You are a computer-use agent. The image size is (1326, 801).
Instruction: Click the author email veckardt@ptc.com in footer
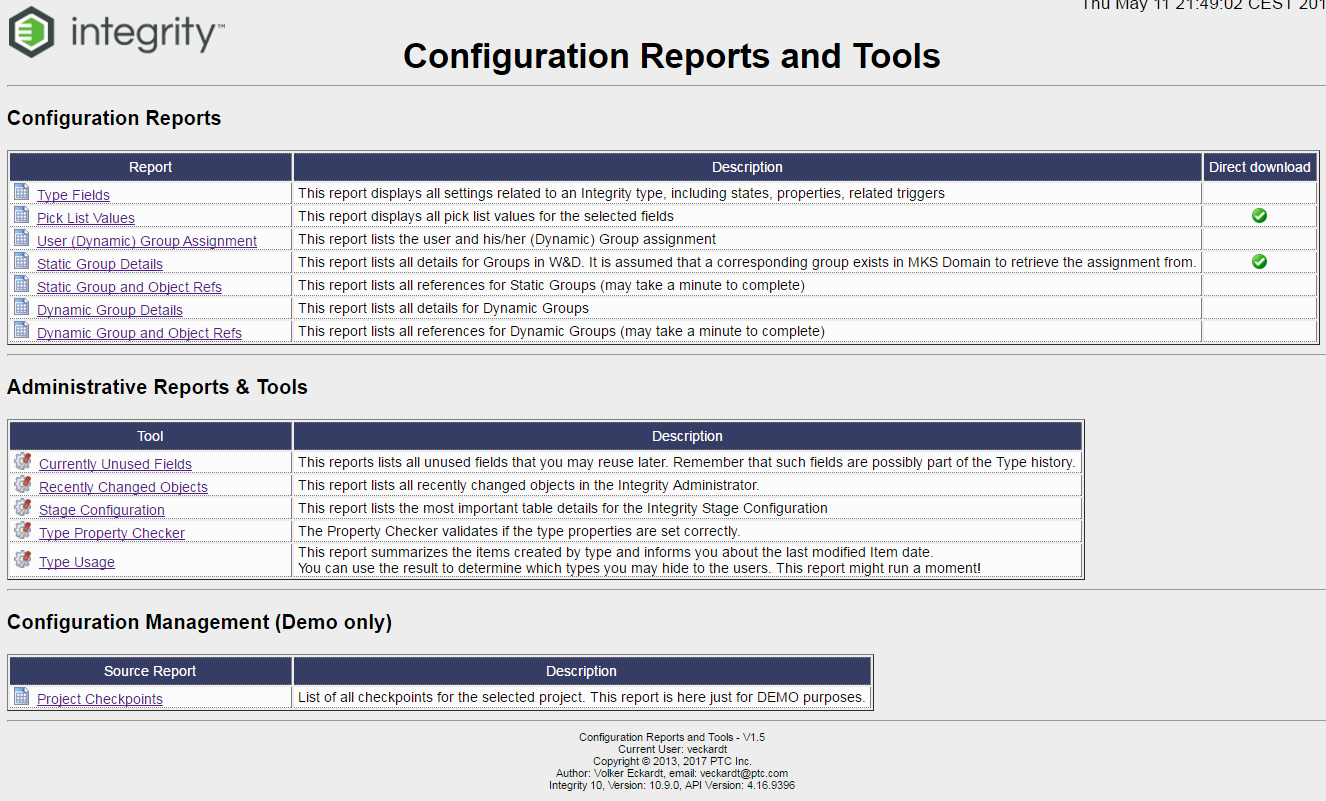(x=744, y=773)
